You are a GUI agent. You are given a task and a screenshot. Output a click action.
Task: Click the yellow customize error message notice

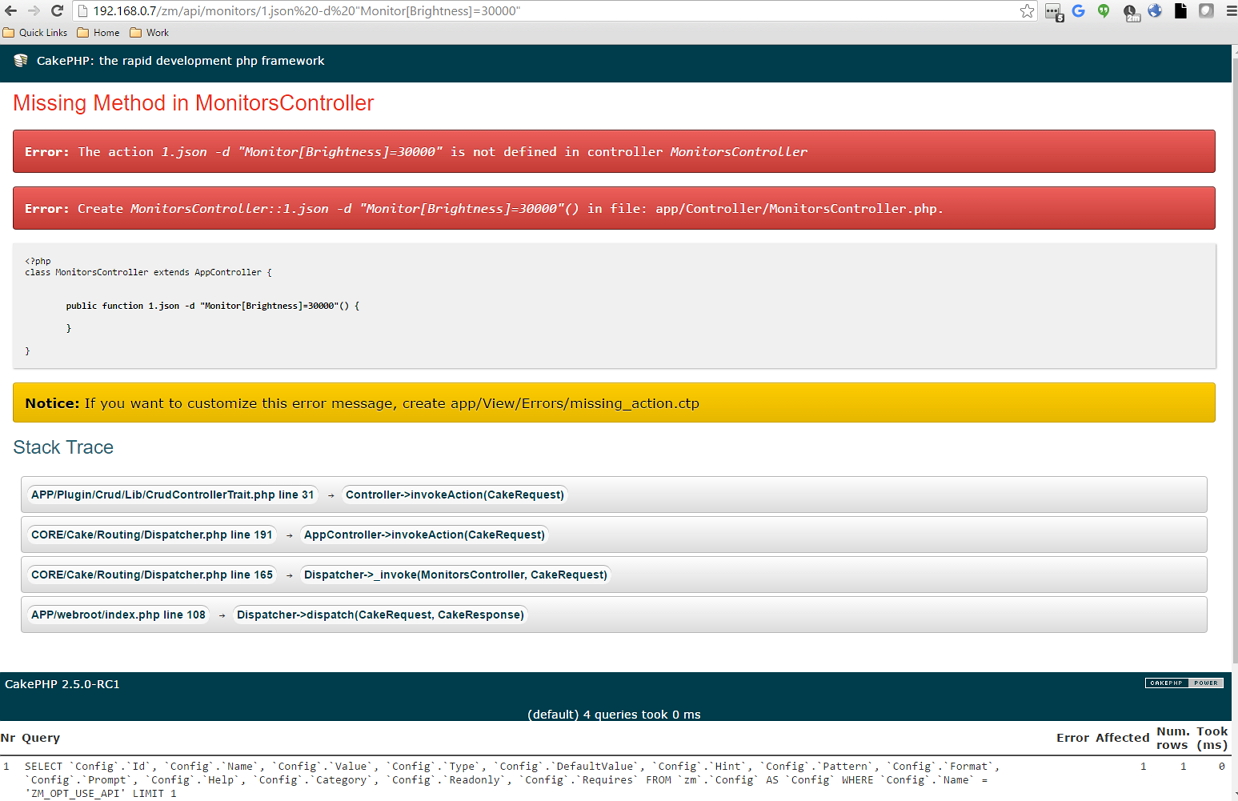[x=614, y=403]
